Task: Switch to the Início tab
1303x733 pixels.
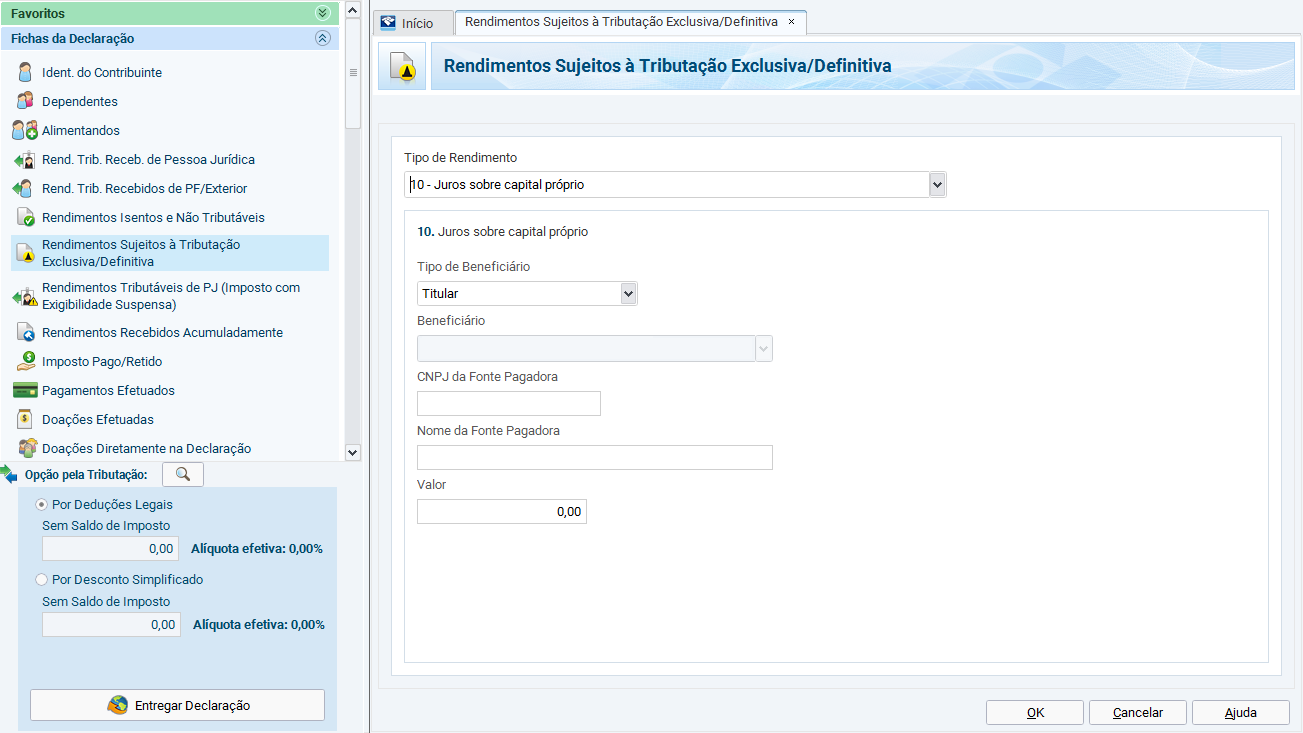Action: click(x=411, y=23)
